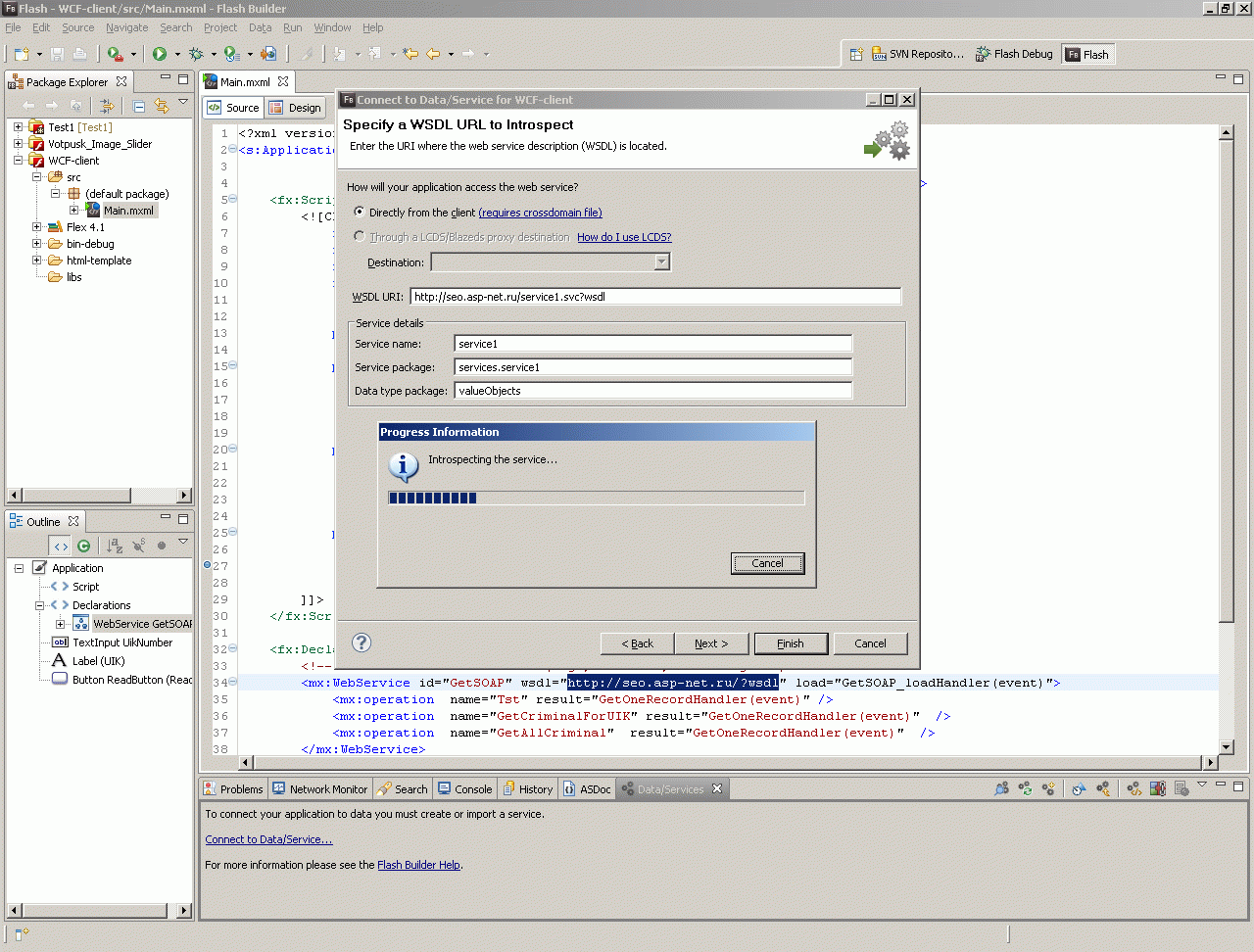The image size is (1254, 952).
Task: Click the Data type package field
Action: 653,391
